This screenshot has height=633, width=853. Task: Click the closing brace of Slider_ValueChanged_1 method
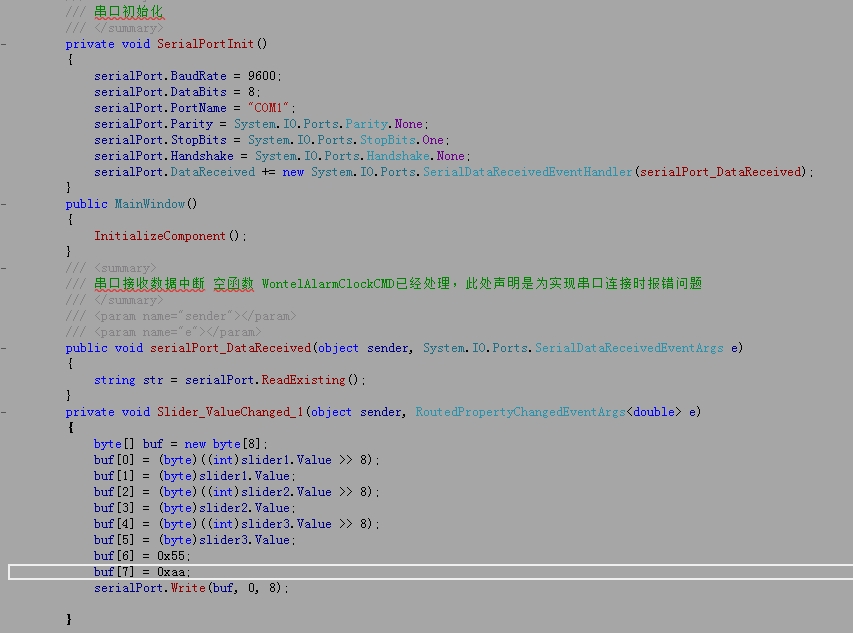pyautogui.click(x=69, y=619)
